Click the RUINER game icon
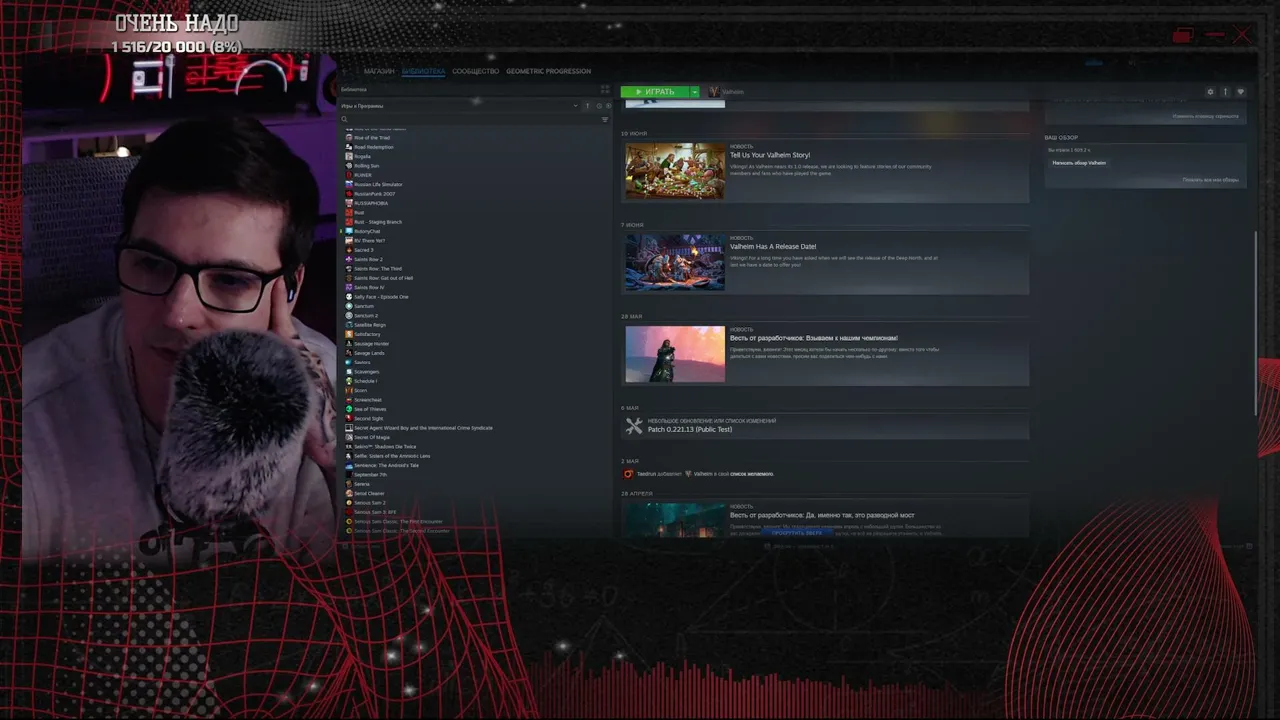1280x720 pixels. pyautogui.click(x=349, y=175)
